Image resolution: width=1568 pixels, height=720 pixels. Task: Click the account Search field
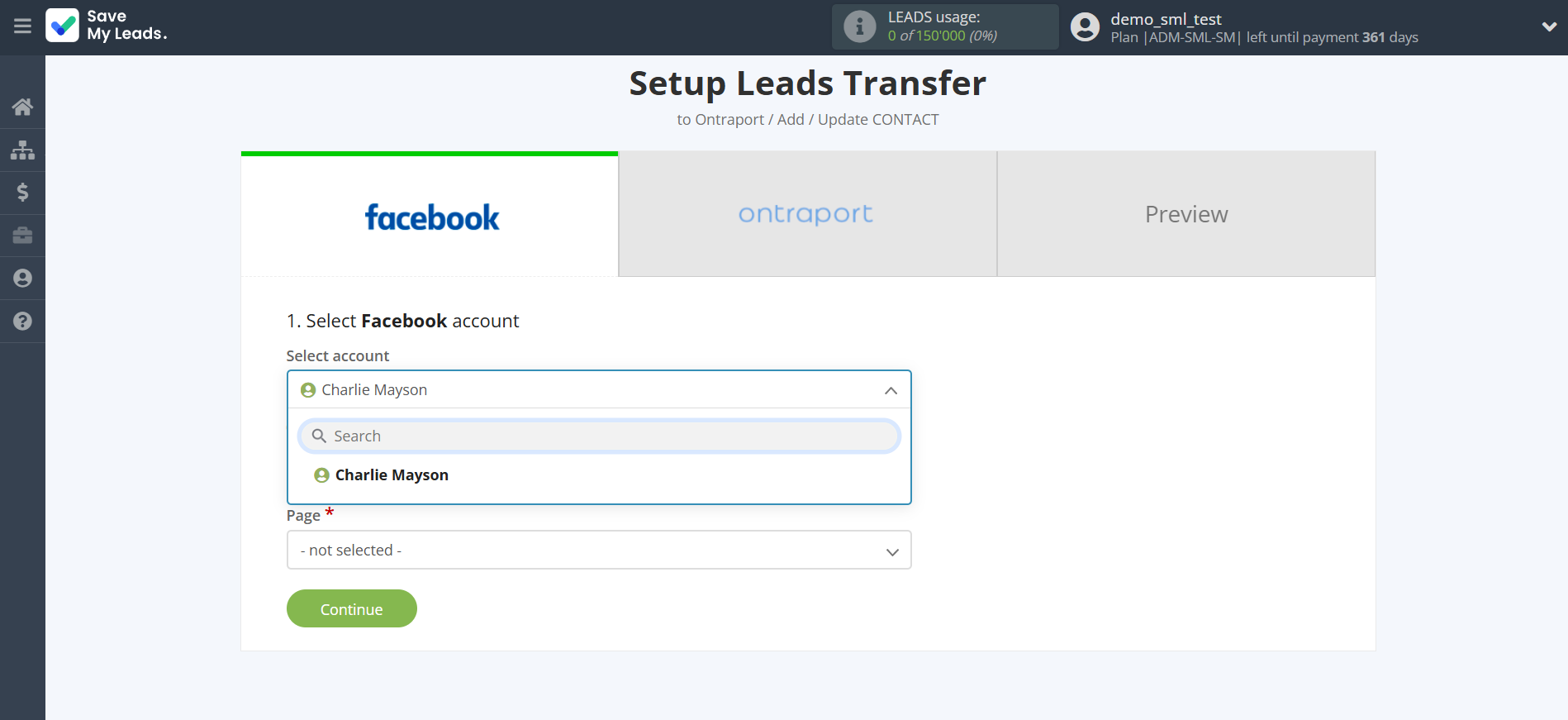click(598, 436)
